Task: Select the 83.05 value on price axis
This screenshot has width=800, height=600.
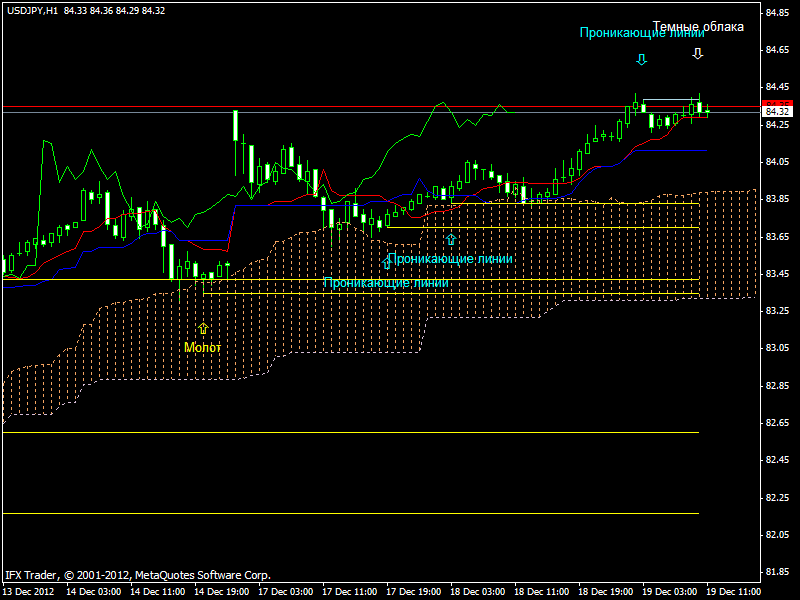Action: [779, 348]
